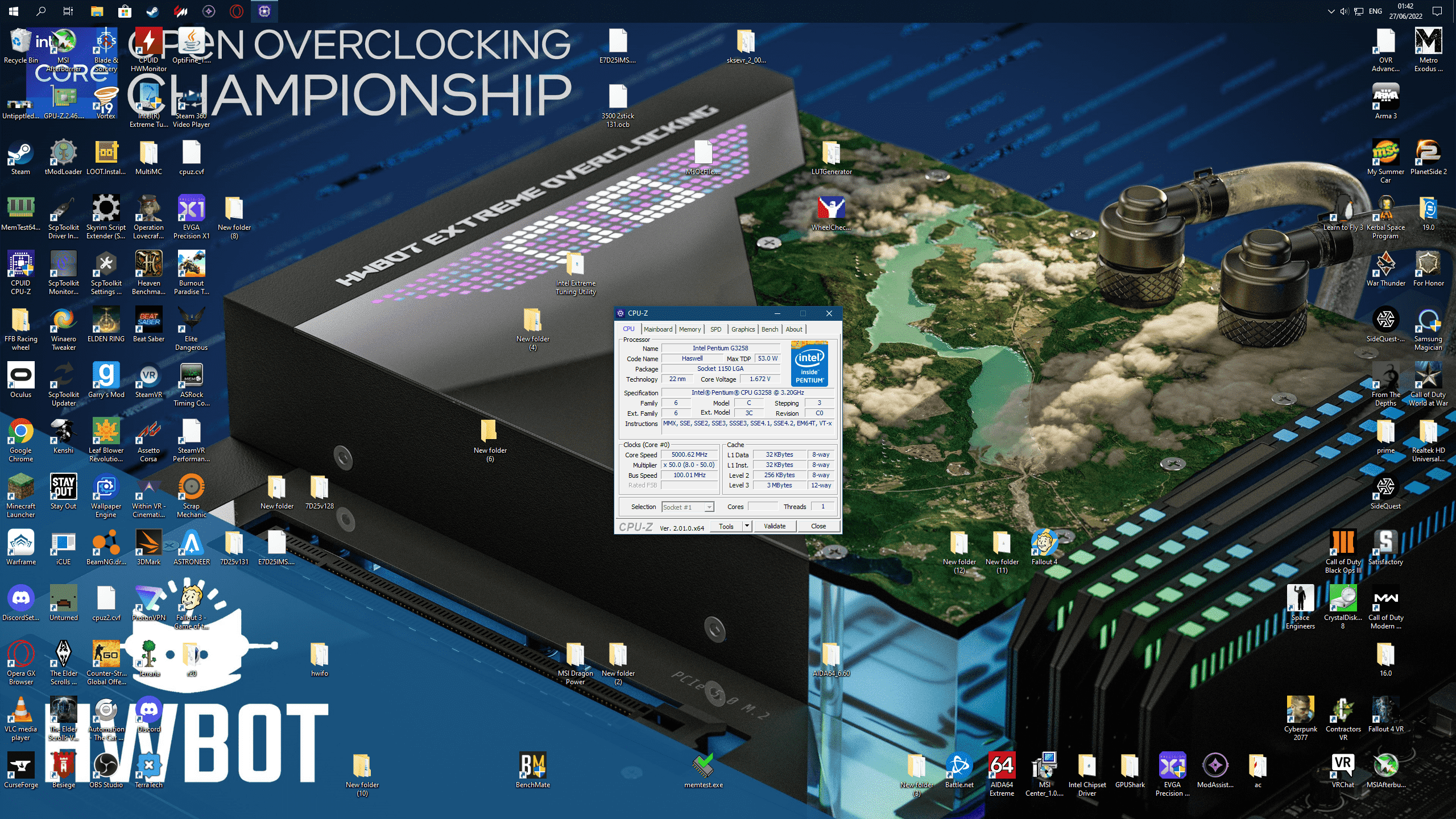Open Kerbal Space Program shortcut
Screen dimensions: 1456x819
1385,217
